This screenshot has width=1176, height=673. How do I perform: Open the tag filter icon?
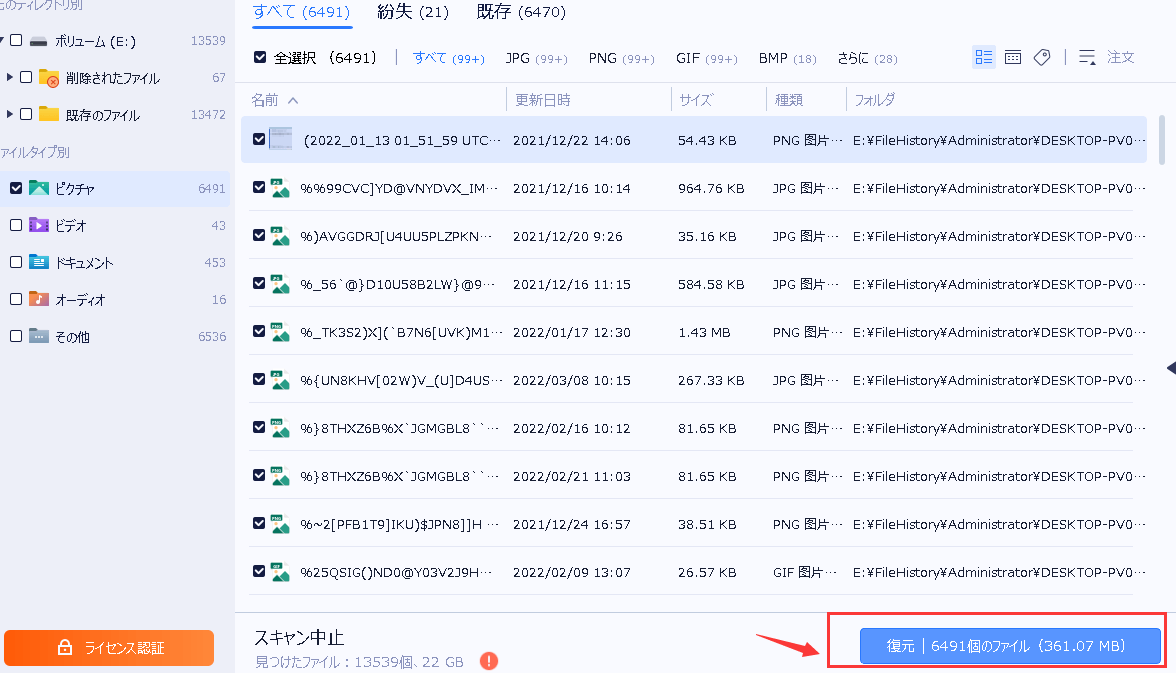(1043, 57)
